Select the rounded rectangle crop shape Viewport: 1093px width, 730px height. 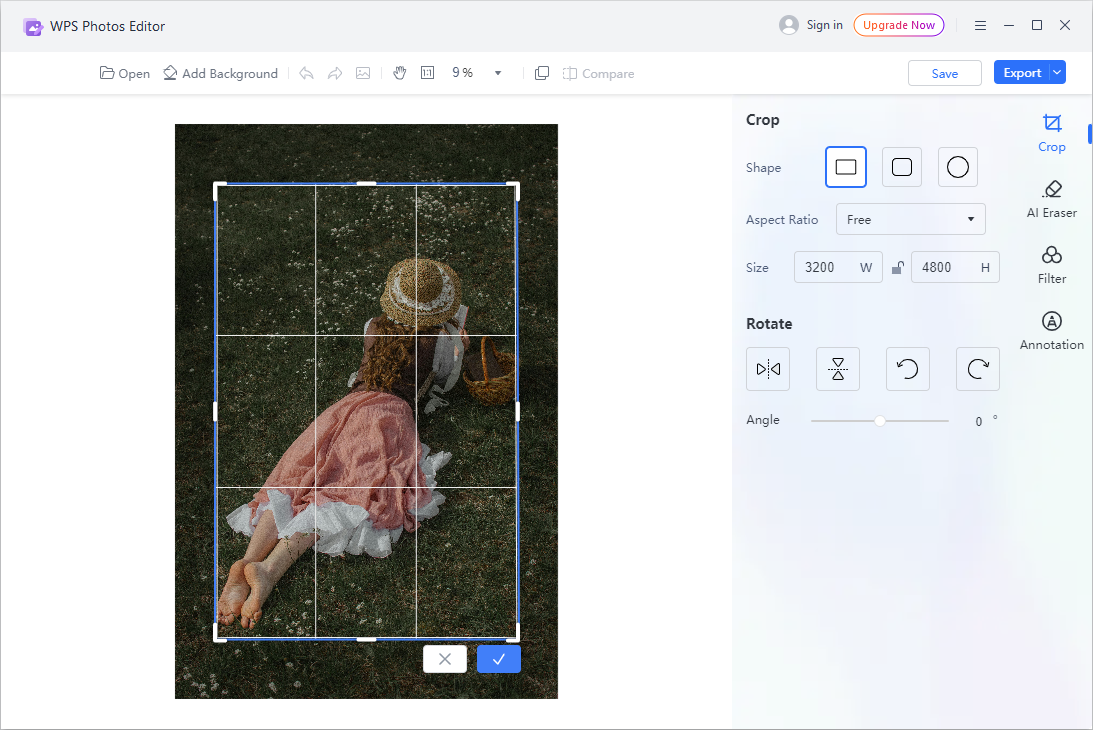point(902,167)
